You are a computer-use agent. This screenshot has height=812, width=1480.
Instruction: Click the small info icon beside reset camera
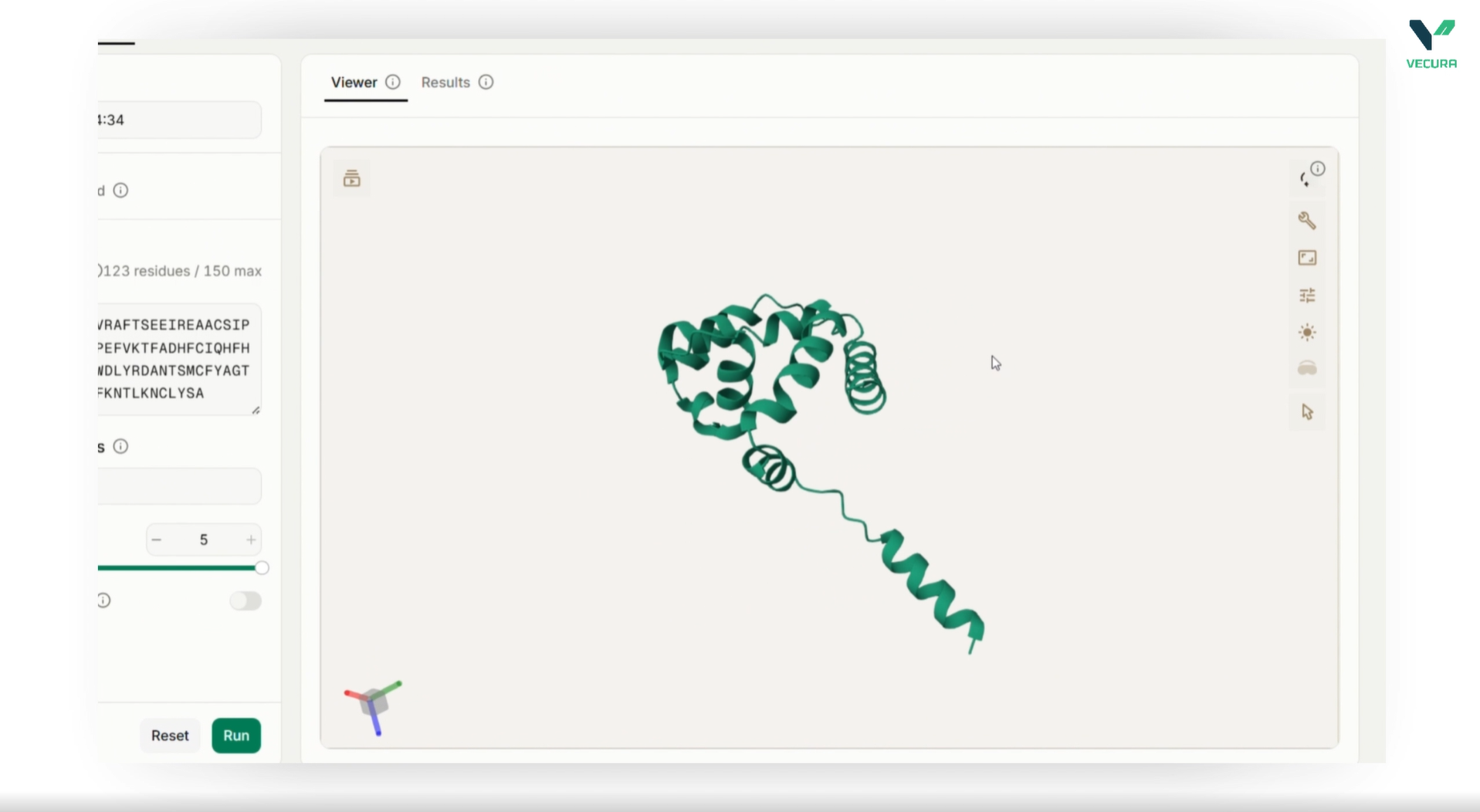click(x=1318, y=168)
